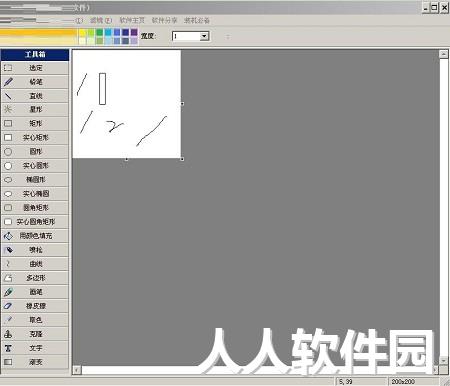Image resolution: width=450 pixels, height=386 pixels.
Task: Choose the 画笔 brush tool
Action: pos(35,292)
